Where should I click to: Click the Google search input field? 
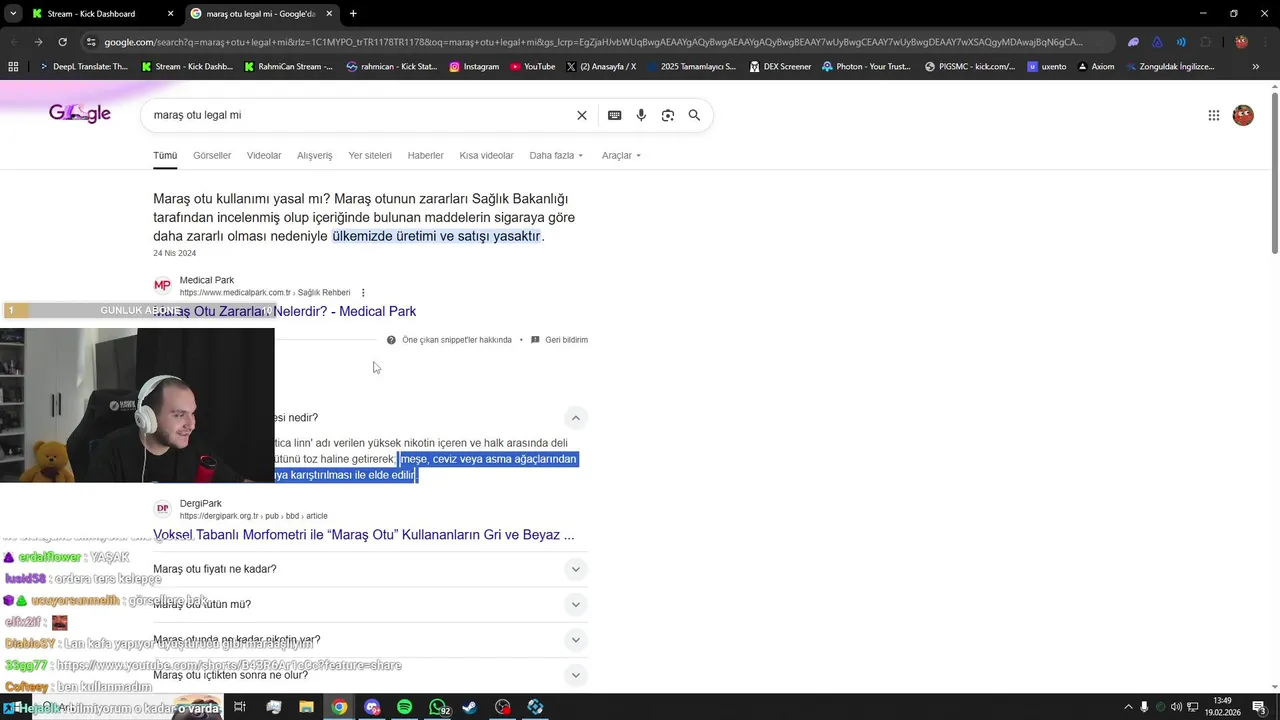click(x=360, y=115)
